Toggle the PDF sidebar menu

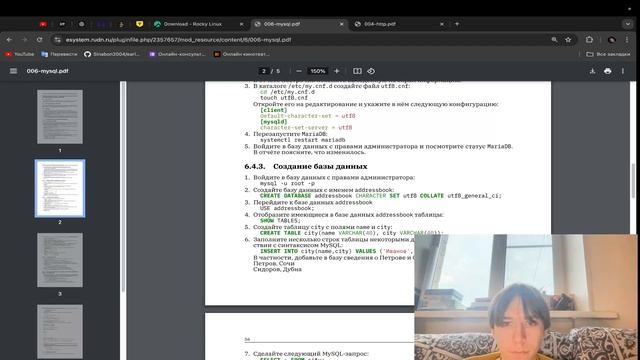[13, 71]
